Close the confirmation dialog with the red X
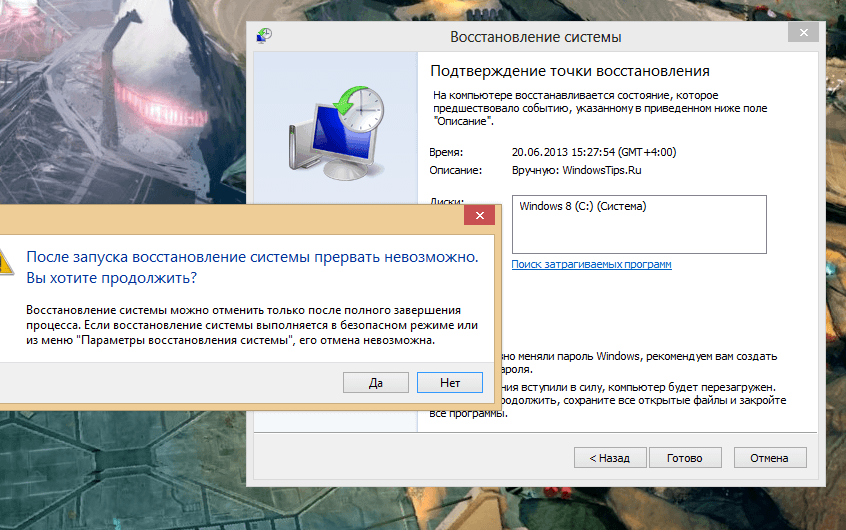 pyautogui.click(x=479, y=215)
